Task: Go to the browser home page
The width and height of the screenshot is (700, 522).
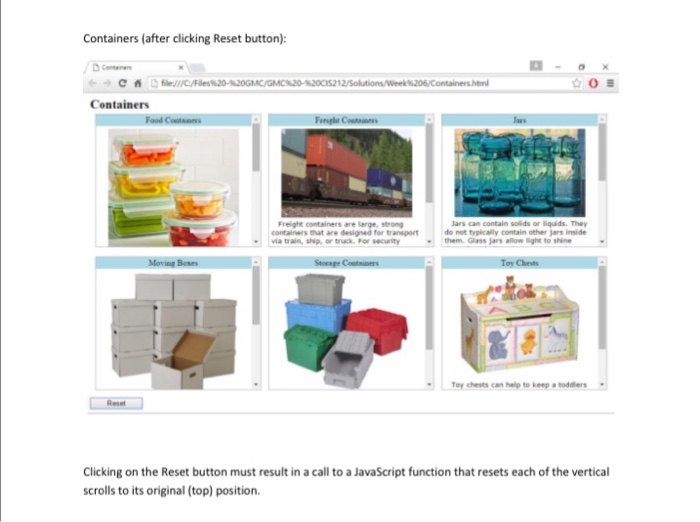Action: [x=138, y=83]
